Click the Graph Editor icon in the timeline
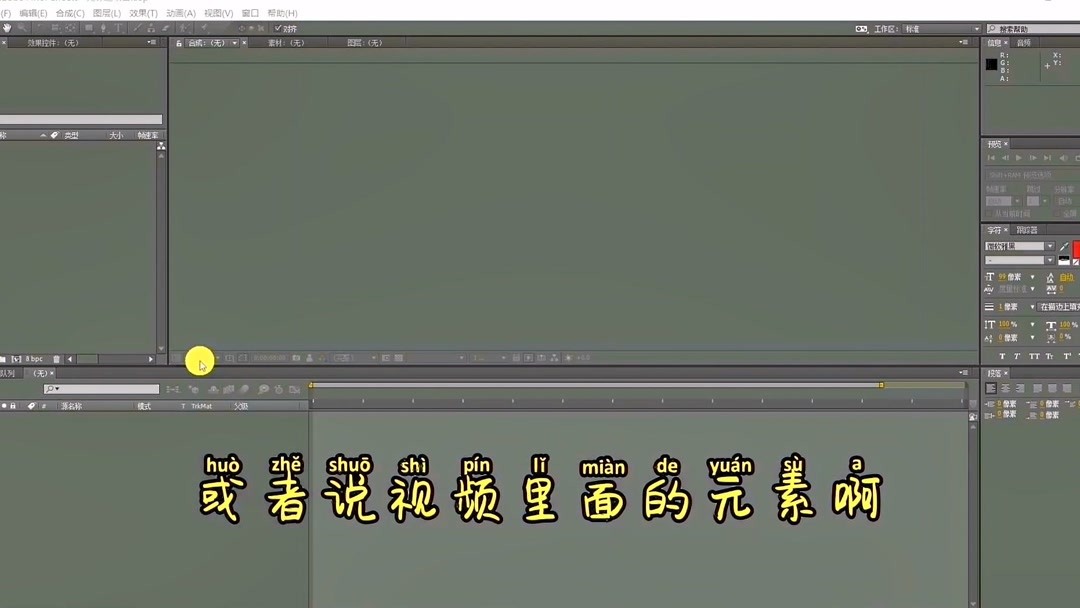Image resolution: width=1080 pixels, height=608 pixels. click(295, 388)
